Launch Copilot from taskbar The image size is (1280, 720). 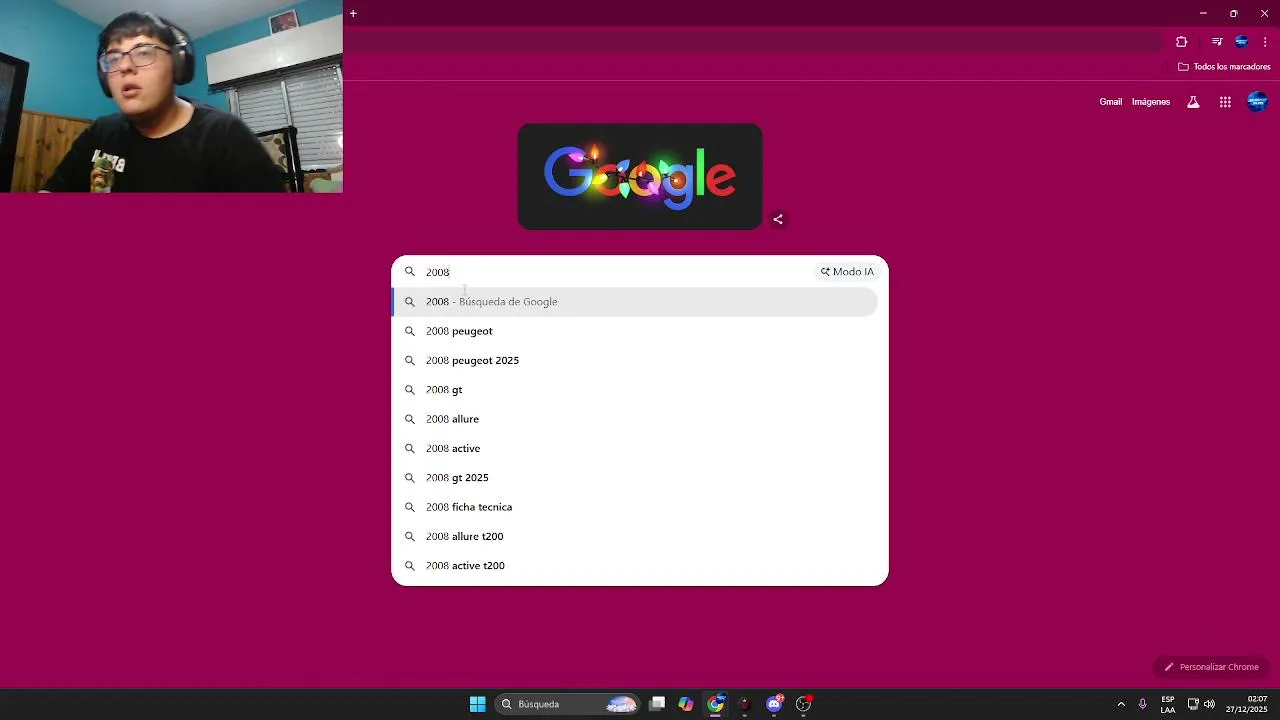[686, 704]
